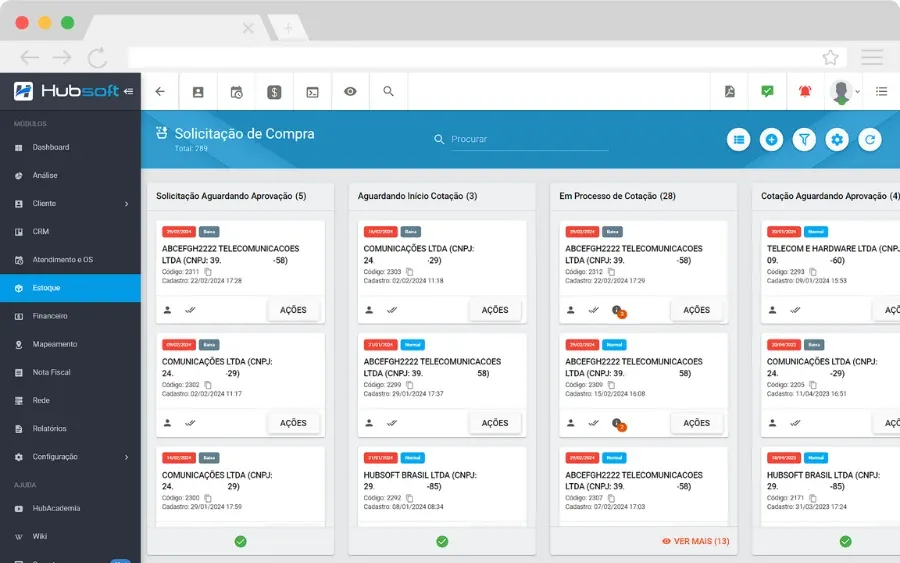Open the toolbar magnifier search icon
The height and width of the screenshot is (563, 900).
tap(389, 91)
